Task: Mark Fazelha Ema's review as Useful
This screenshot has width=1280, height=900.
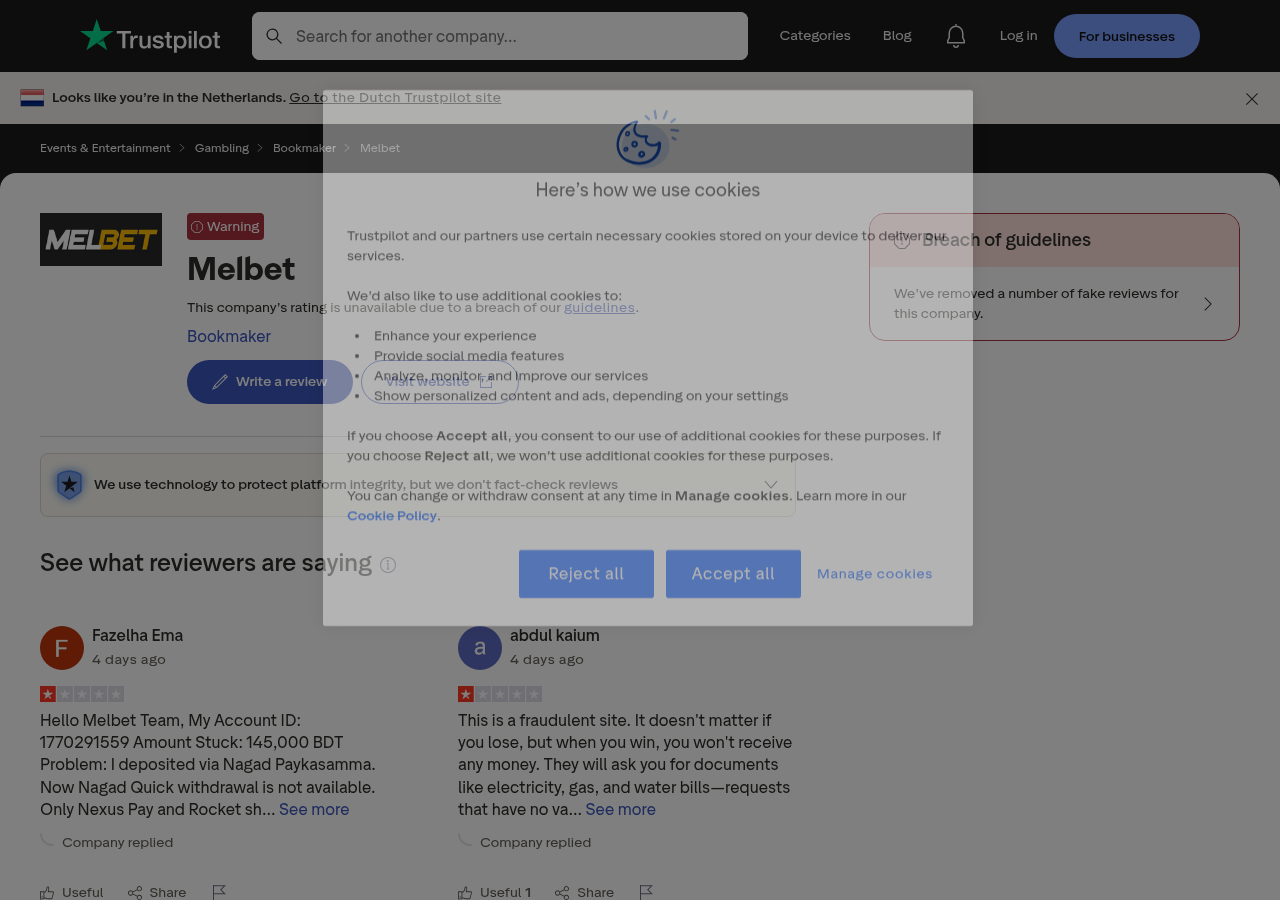Action: tap(72, 892)
